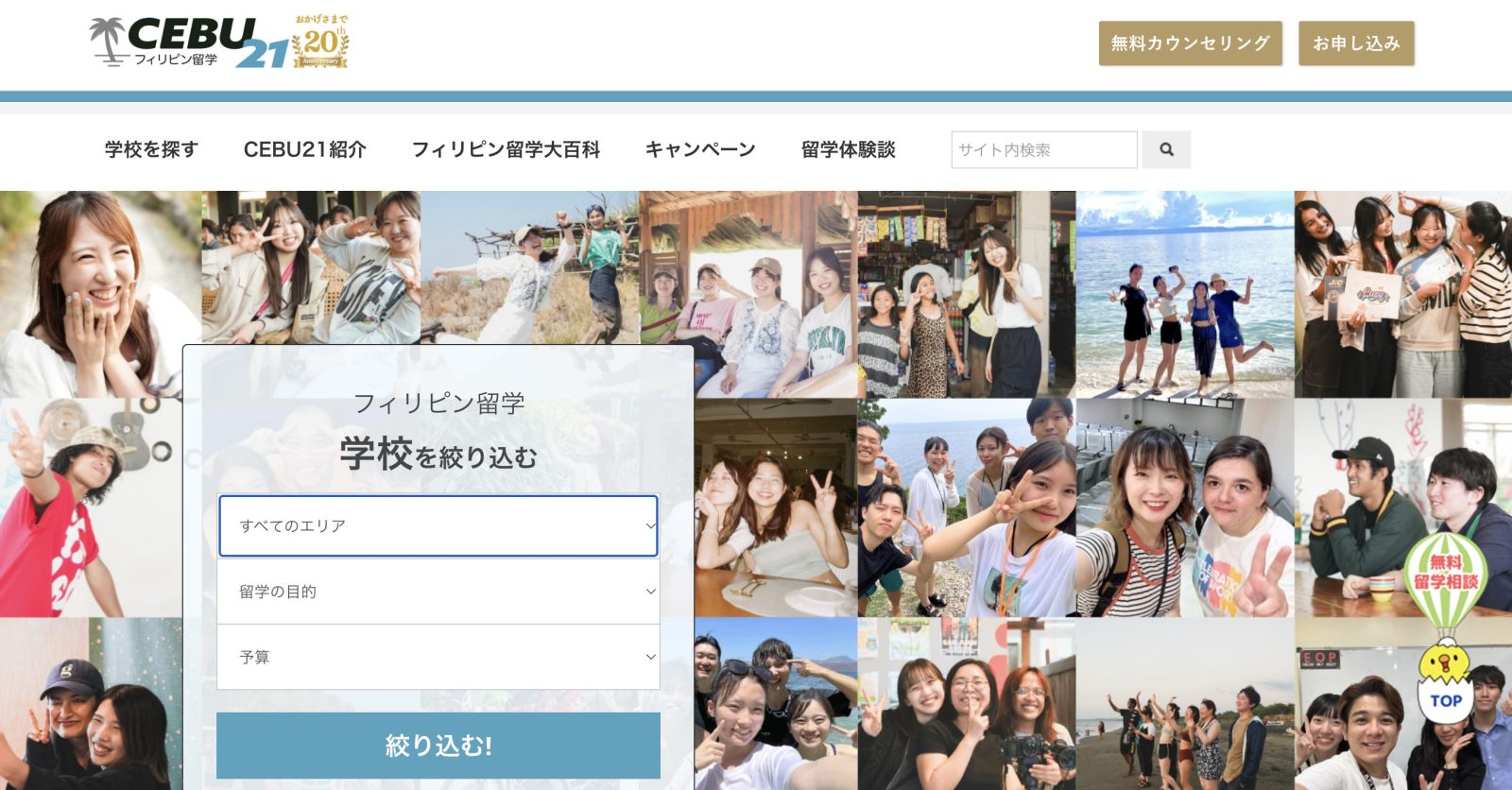This screenshot has height=790, width=1512.
Task: Open the キャンペーン menu item
Action: [x=700, y=149]
